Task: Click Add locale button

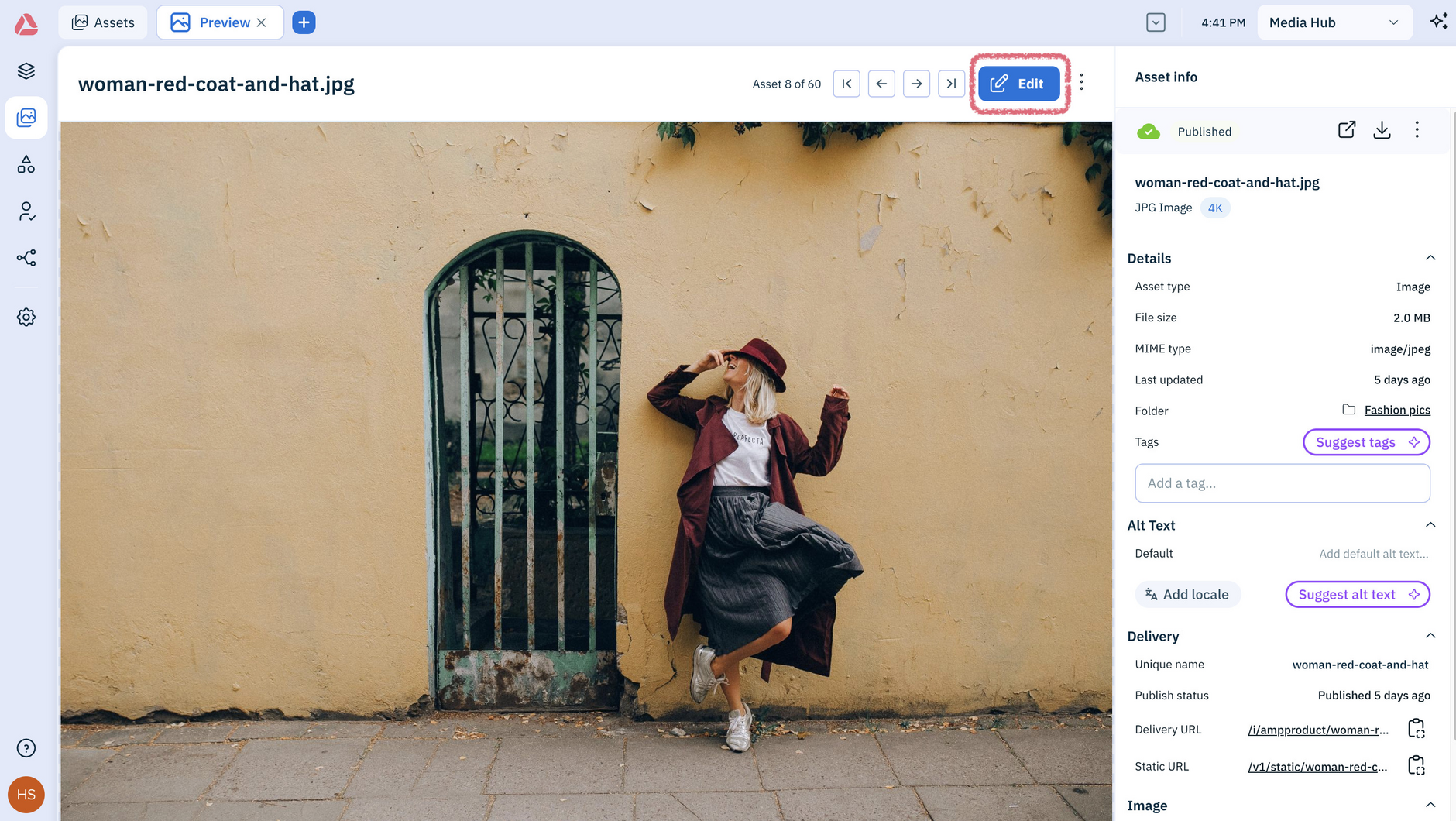Action: click(x=1187, y=595)
